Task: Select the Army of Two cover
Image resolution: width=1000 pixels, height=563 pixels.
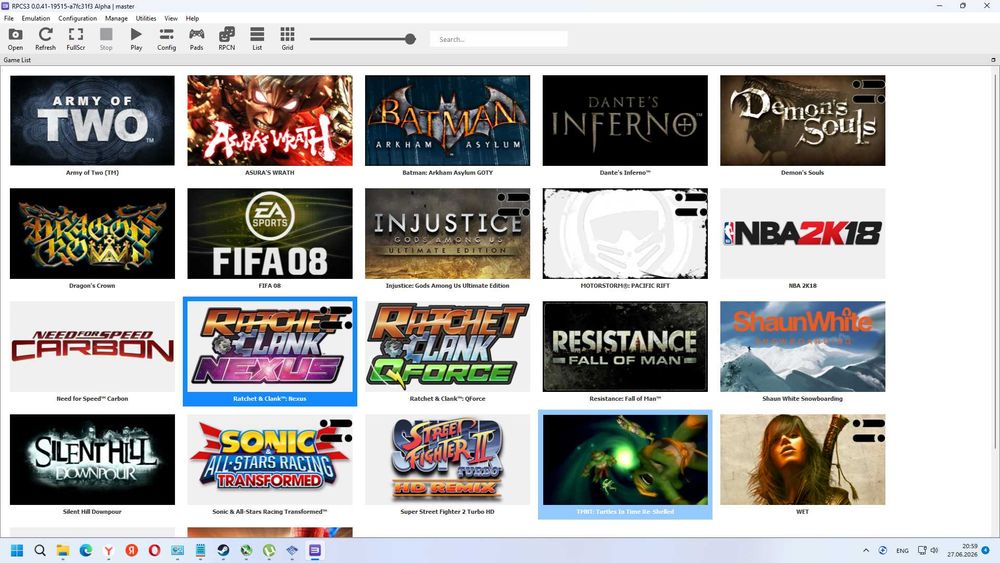Action: click(x=92, y=121)
